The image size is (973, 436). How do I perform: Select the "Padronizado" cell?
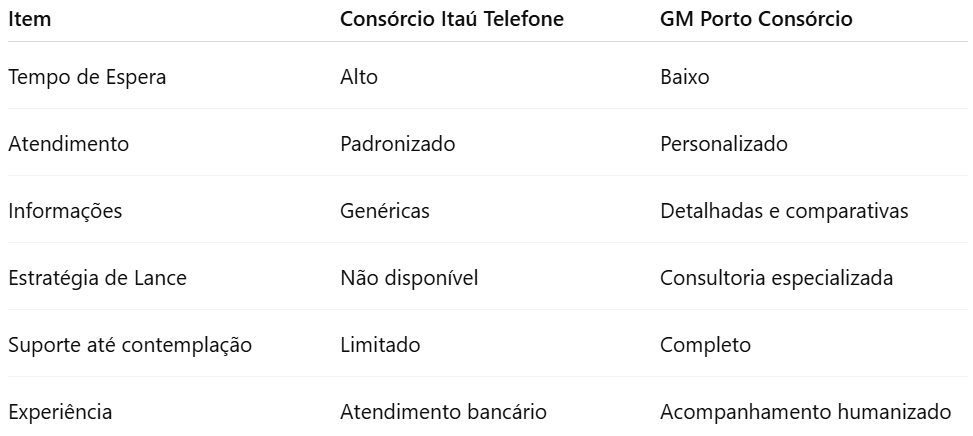click(x=397, y=144)
